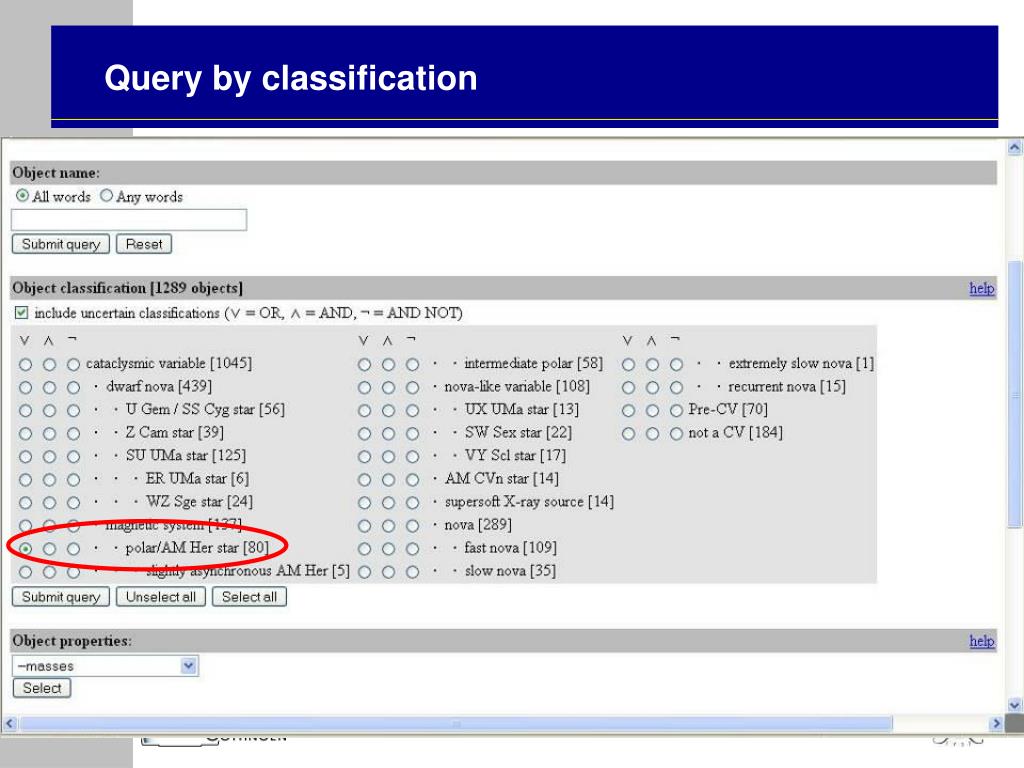The image size is (1024, 768).
Task: Click the Select button under Object properties
Action: point(42,688)
